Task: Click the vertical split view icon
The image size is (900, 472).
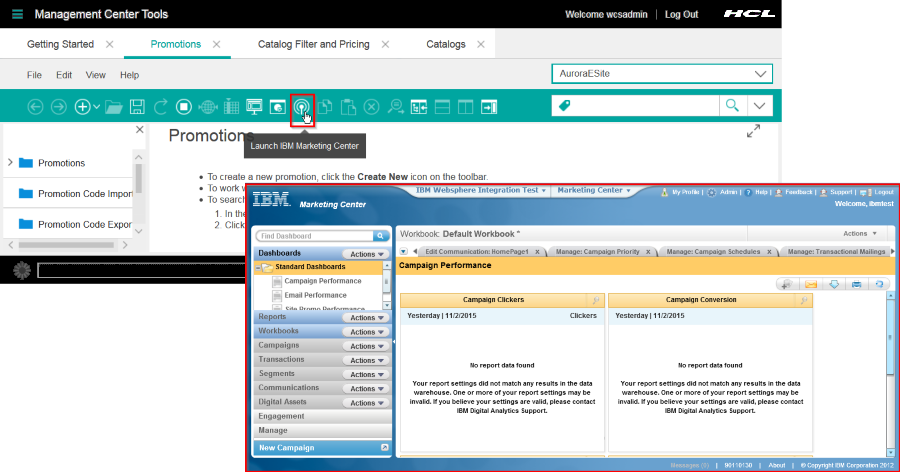Action: [465, 107]
